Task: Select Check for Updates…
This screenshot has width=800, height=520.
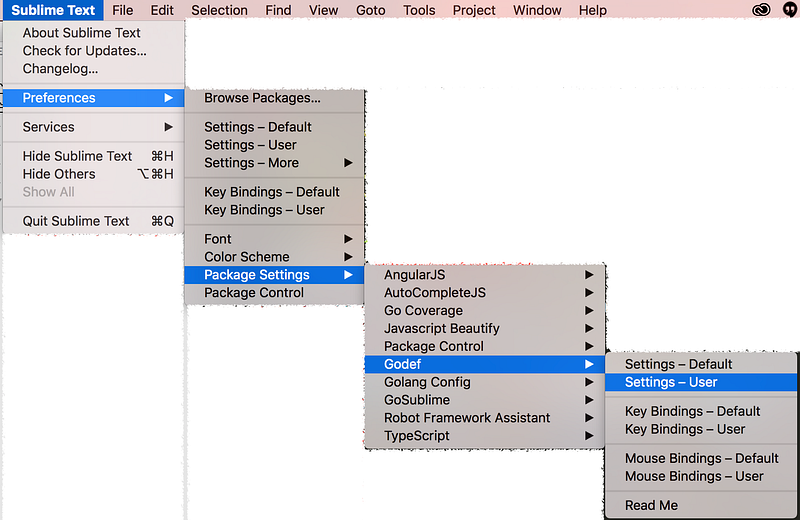Action: 93,51
